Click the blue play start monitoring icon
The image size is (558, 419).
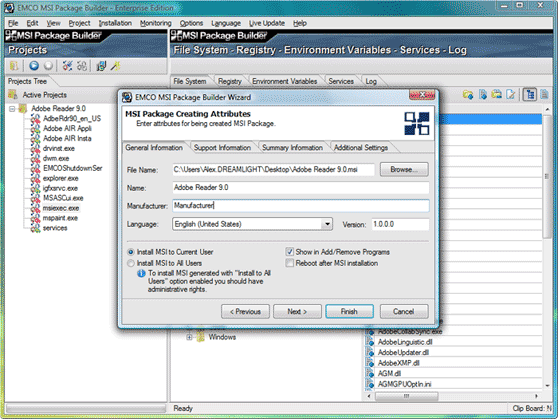click(x=34, y=66)
